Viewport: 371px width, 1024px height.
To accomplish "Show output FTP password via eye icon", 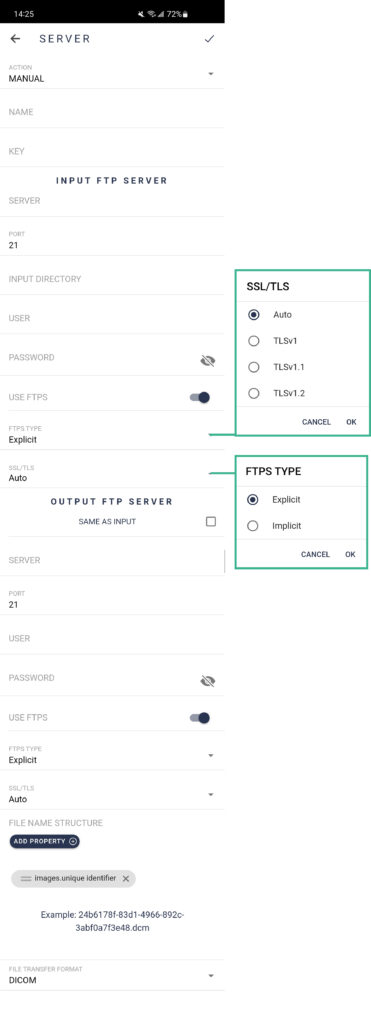I will click(208, 681).
